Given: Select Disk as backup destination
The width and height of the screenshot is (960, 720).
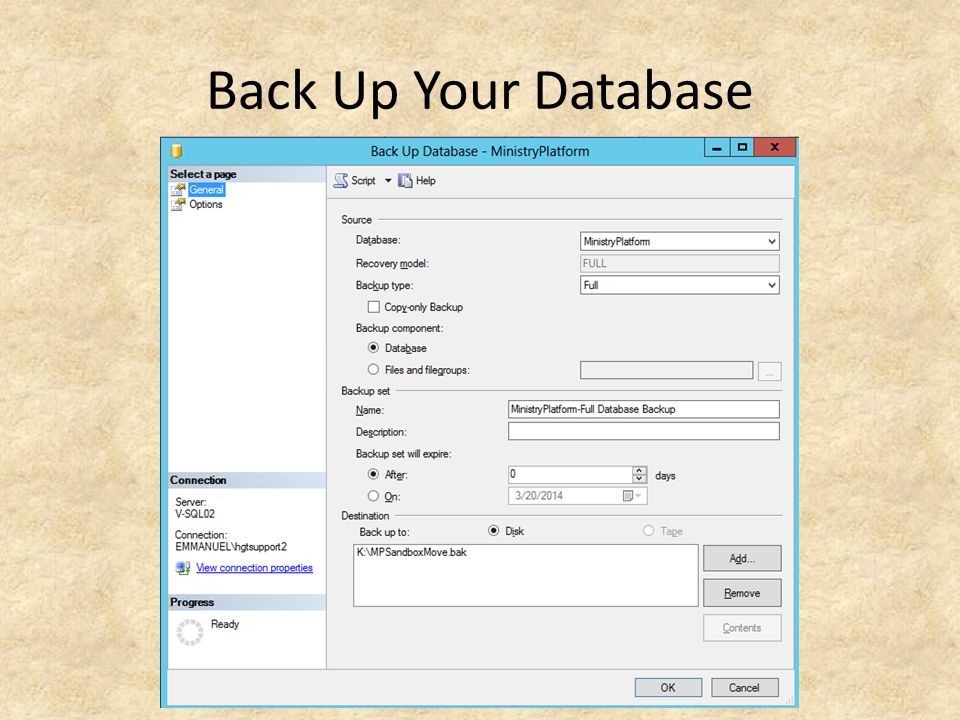Looking at the screenshot, I should [x=493, y=531].
